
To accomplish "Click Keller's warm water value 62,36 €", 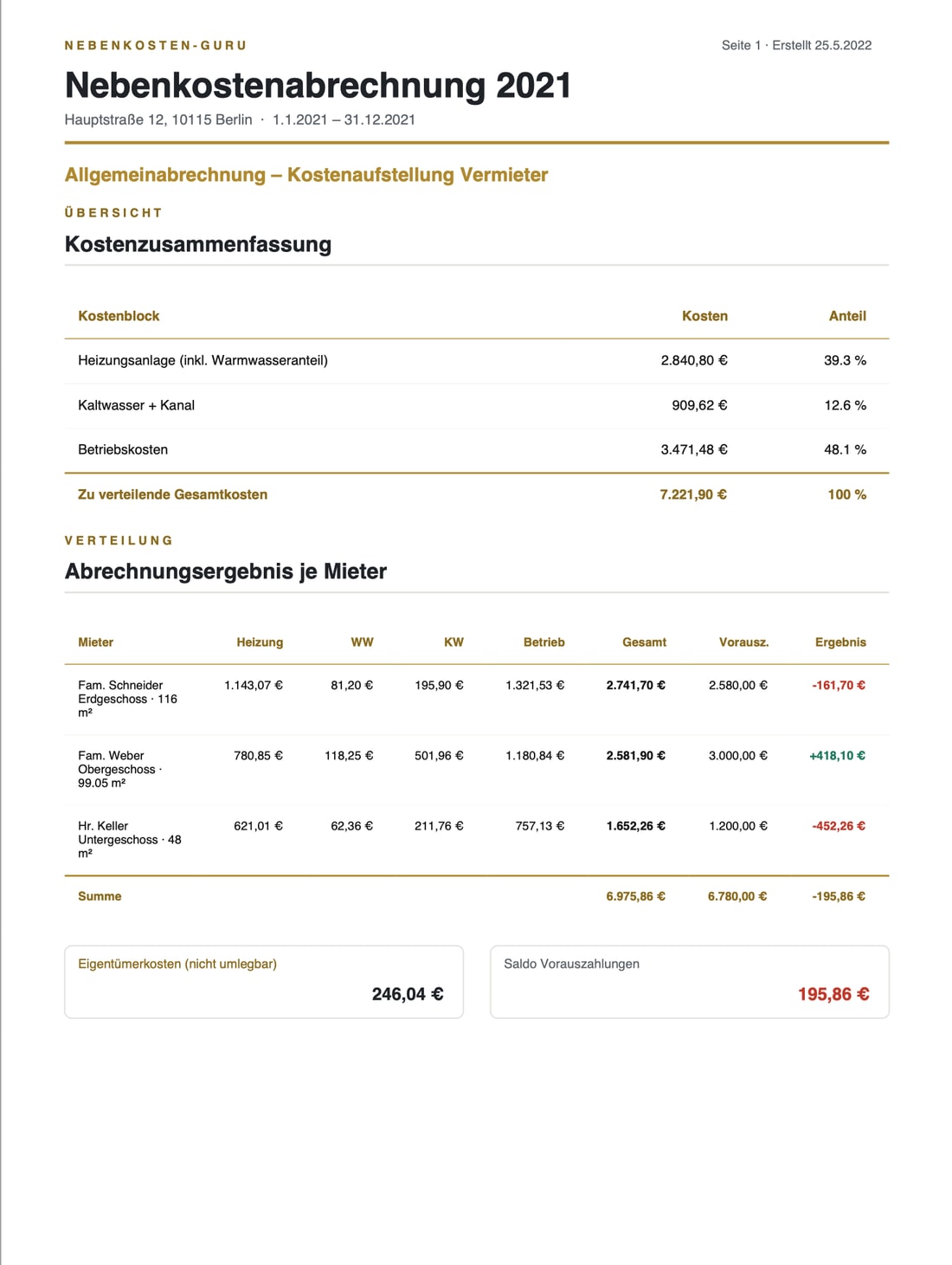I will point(351,826).
